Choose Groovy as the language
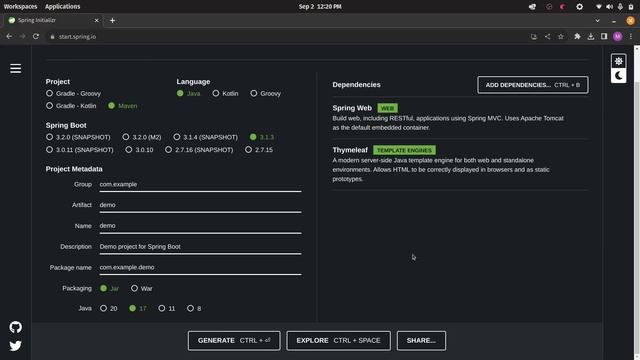The width and height of the screenshot is (640, 360). pyautogui.click(x=266, y=93)
